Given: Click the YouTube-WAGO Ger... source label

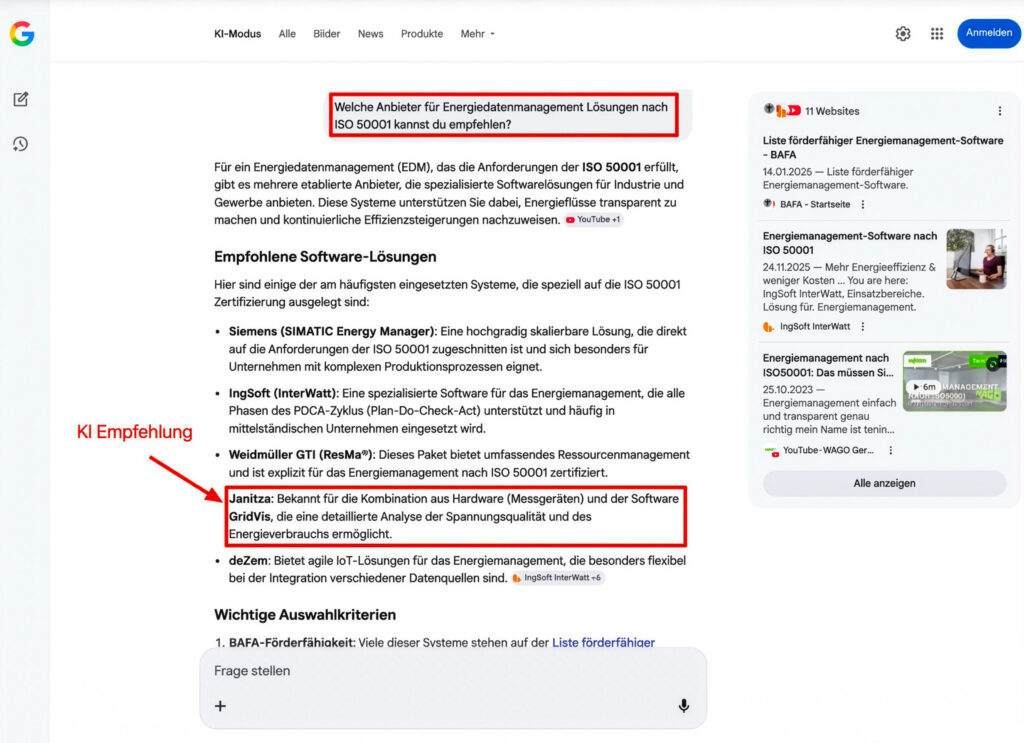Looking at the screenshot, I should pyautogui.click(x=828, y=451).
